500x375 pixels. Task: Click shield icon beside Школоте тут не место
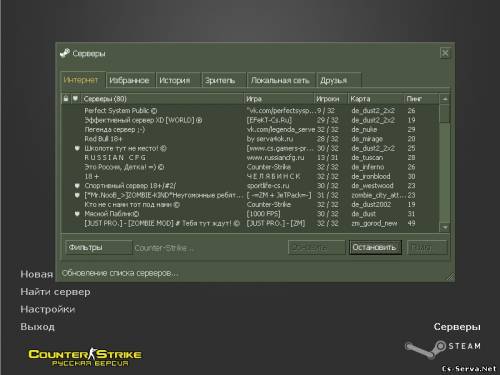coord(77,148)
